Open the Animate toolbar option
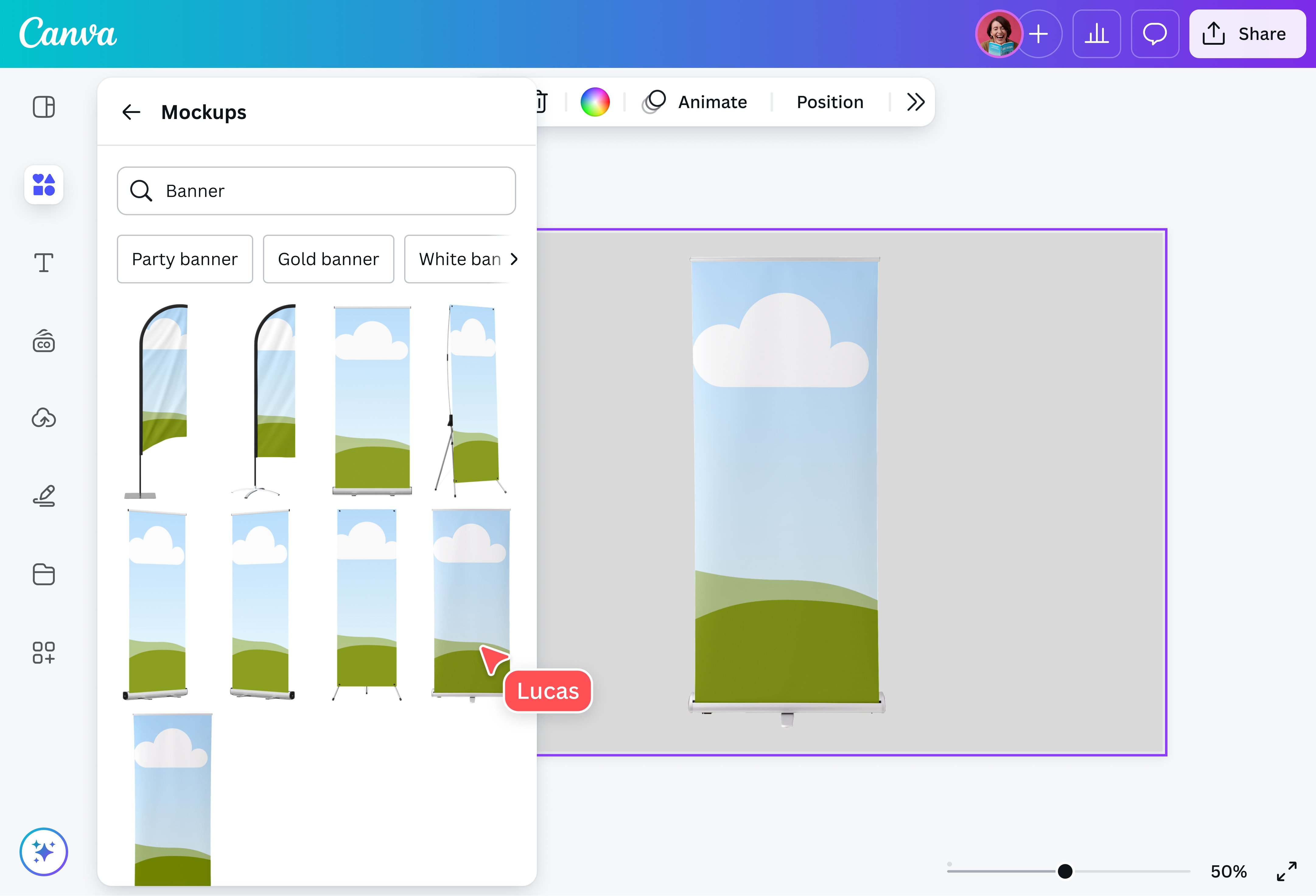 [x=695, y=102]
